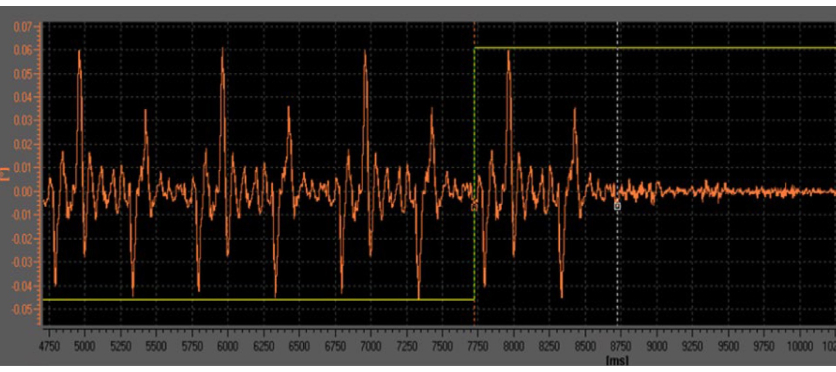Click the 4750 tick label on the time axis
Screen dimensions: 836x372
point(50,346)
